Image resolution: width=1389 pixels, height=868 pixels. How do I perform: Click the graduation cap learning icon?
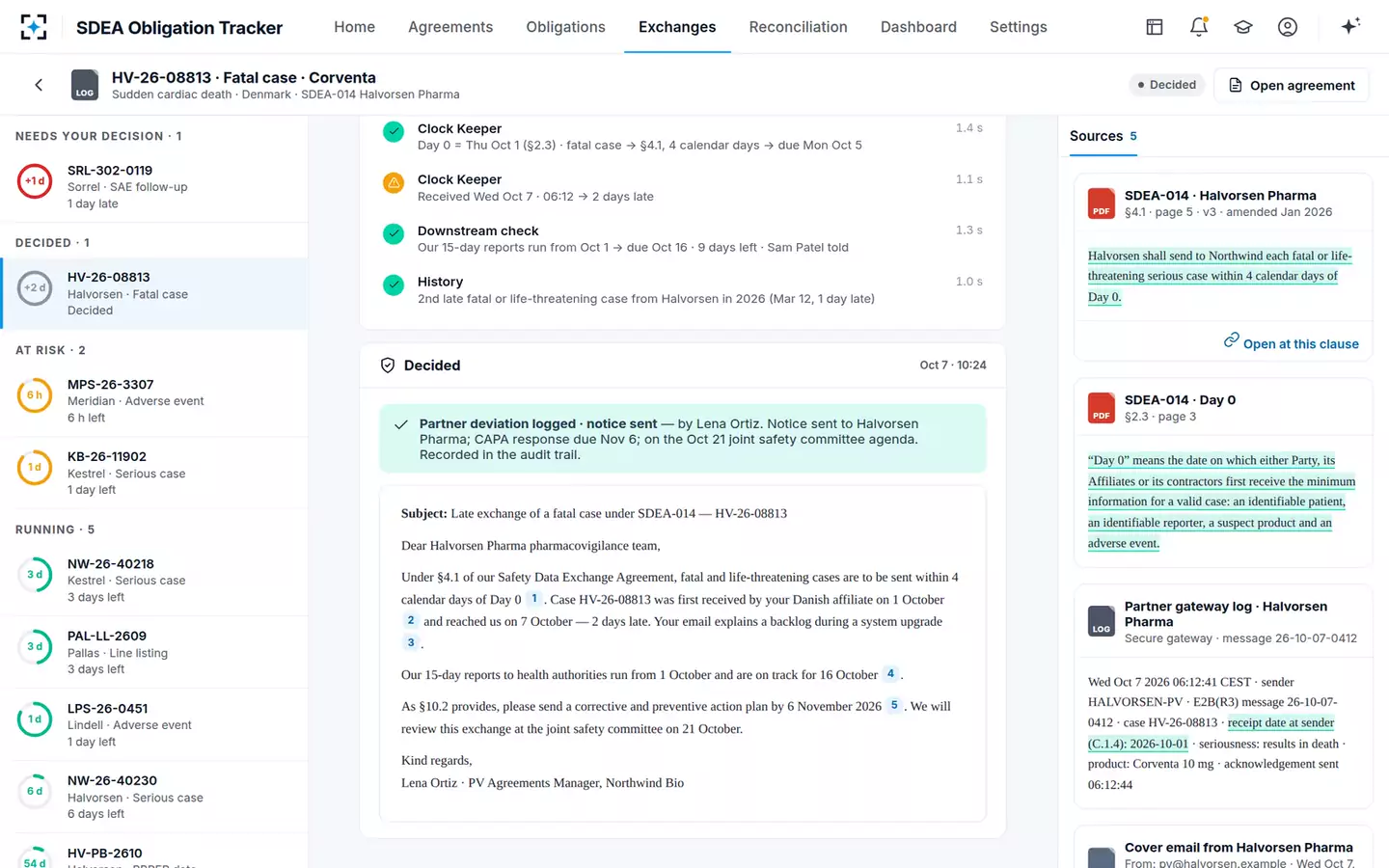[1243, 27]
